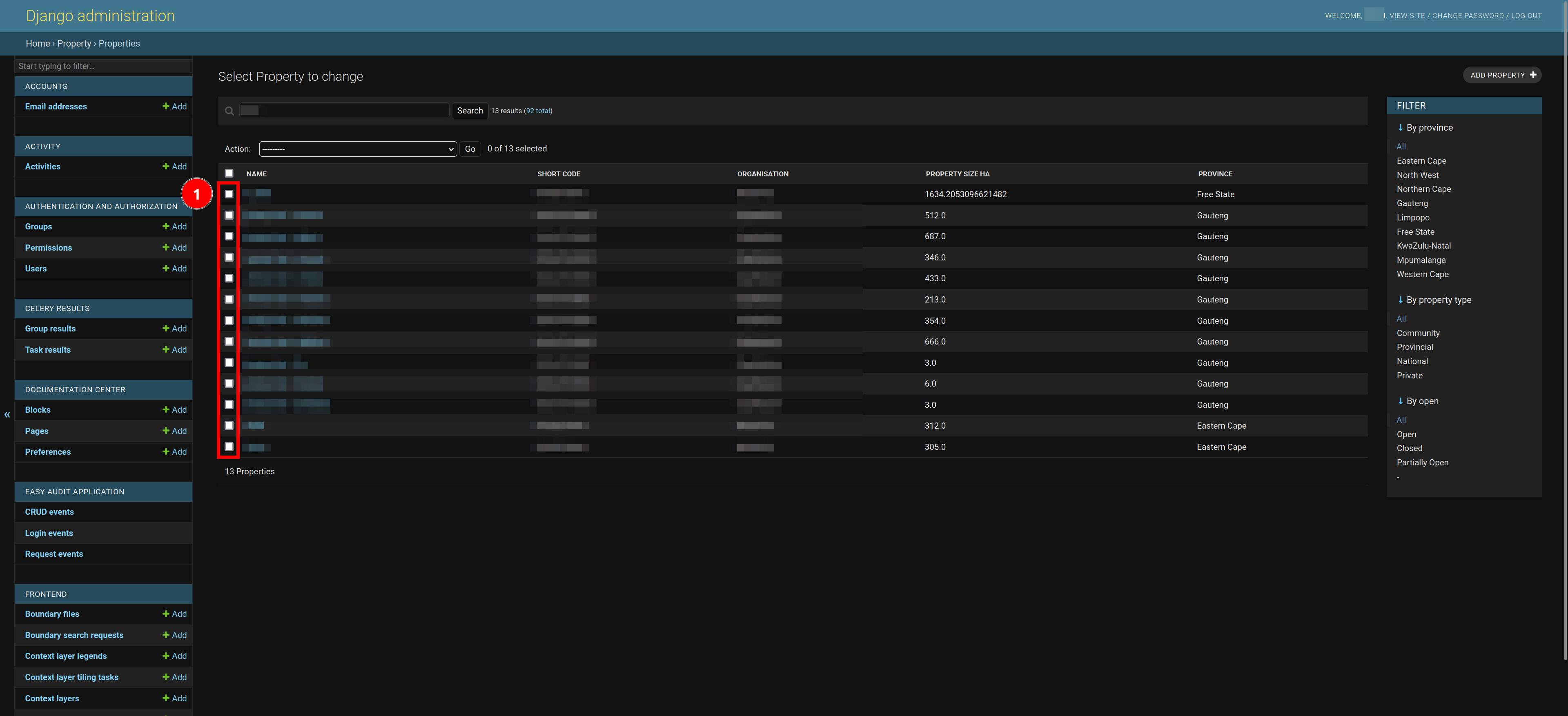The width and height of the screenshot is (1568, 716).
Task: Open the CRUD events sidebar link
Action: (49, 512)
